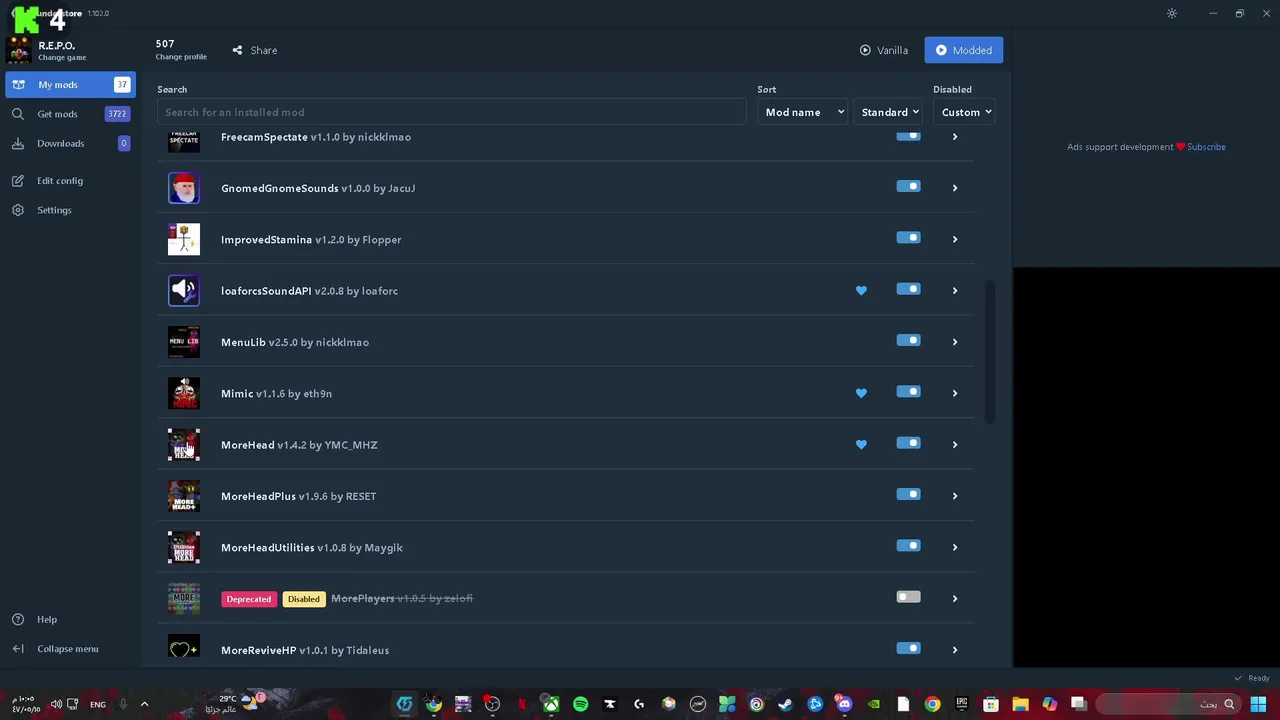
Task: Expand the FreecamSpectate row chevron
Action: 954,137
